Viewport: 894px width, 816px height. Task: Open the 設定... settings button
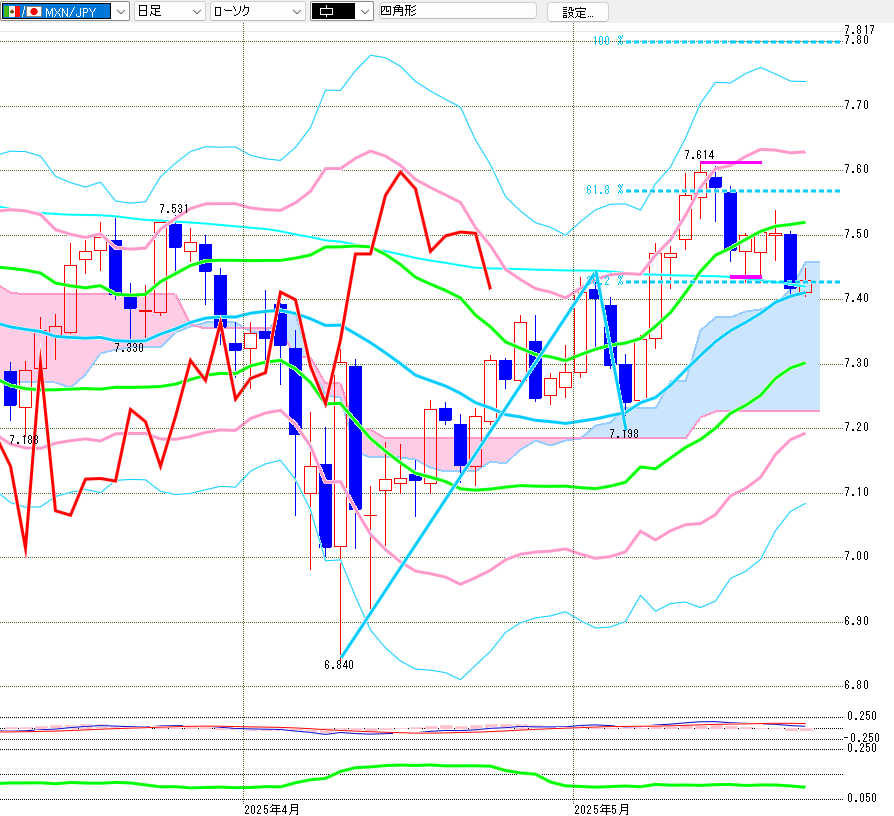578,13
